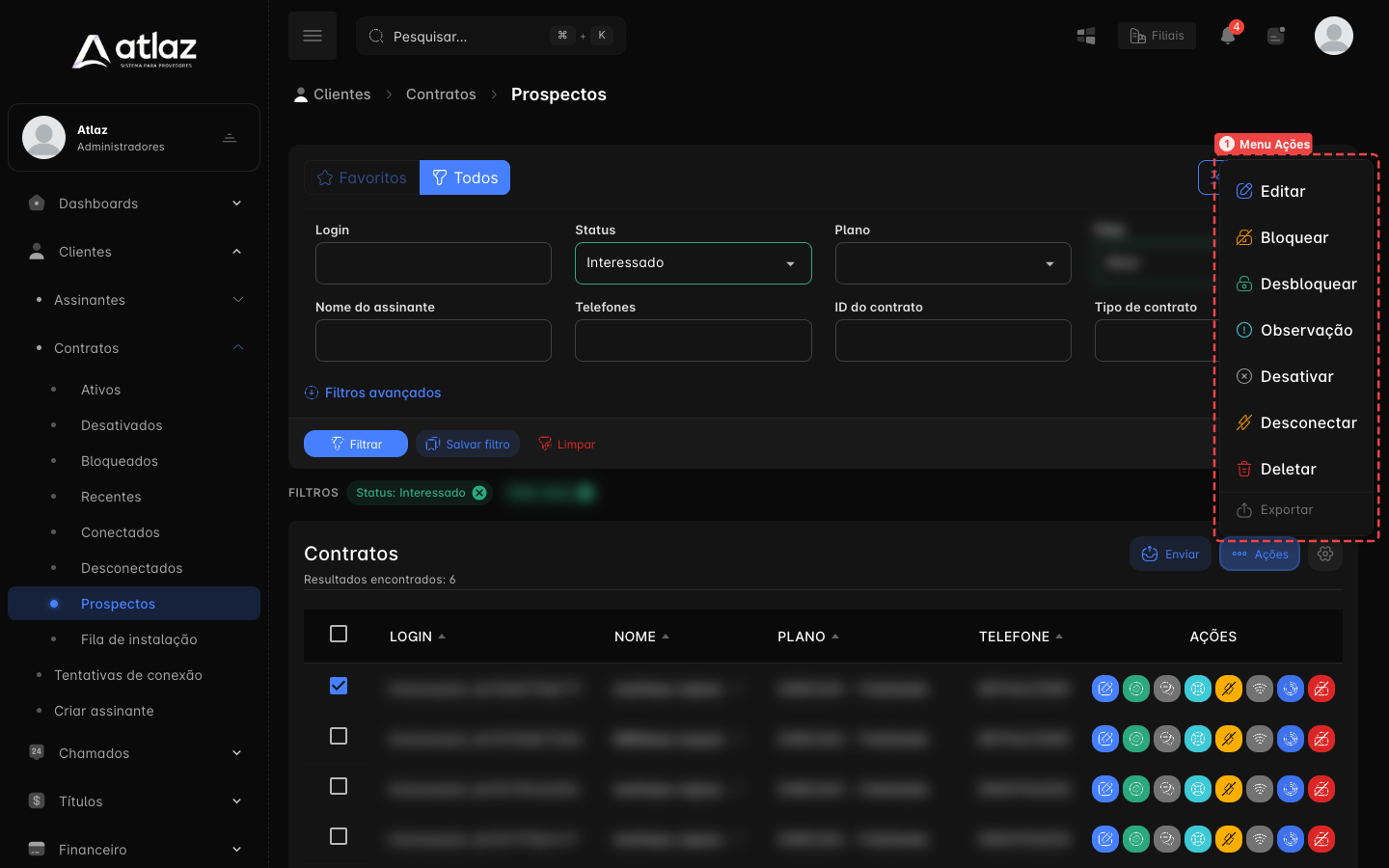
Task: Click the Nome do assinante input field
Action: coord(433,340)
